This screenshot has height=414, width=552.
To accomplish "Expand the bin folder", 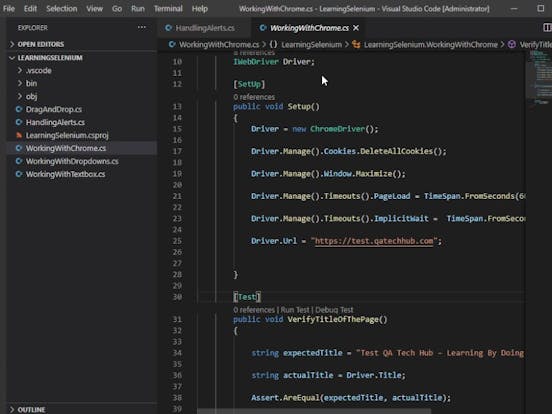I will click(x=31, y=83).
